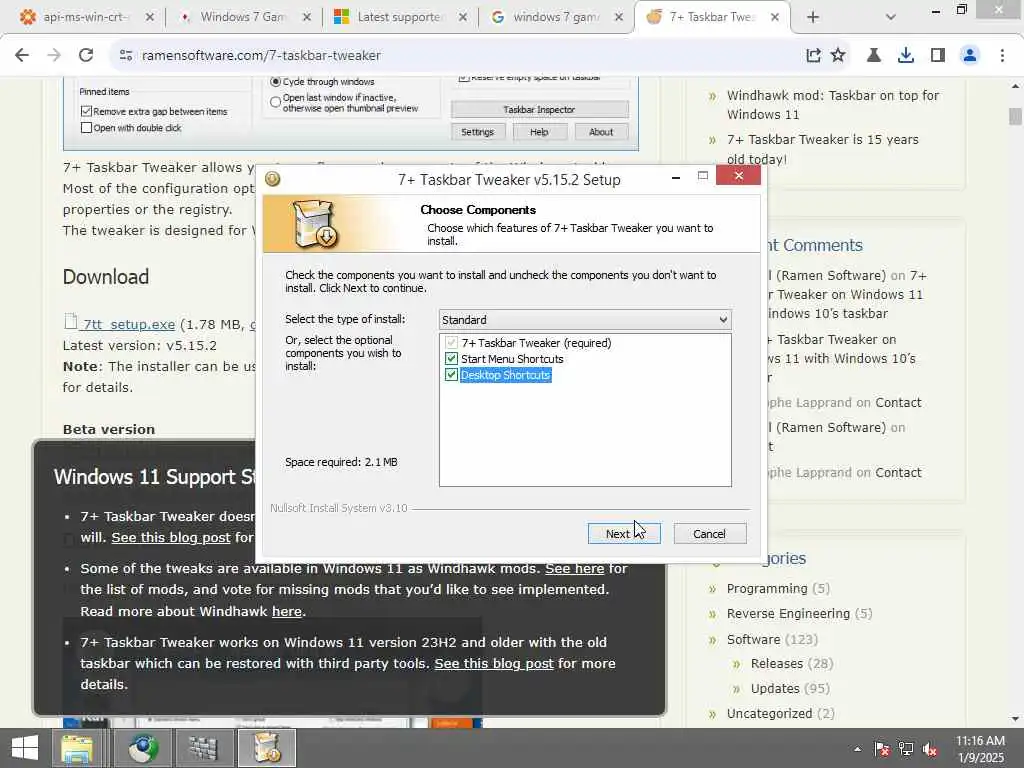
Task: Open the taskbar clock showing 11:16 AM
Action: pos(980,749)
